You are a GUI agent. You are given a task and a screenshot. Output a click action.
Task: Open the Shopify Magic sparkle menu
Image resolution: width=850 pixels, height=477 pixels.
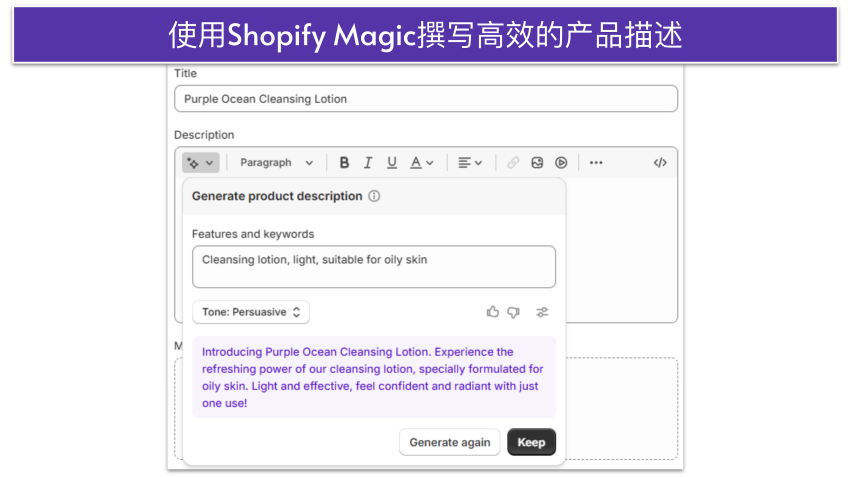200,163
